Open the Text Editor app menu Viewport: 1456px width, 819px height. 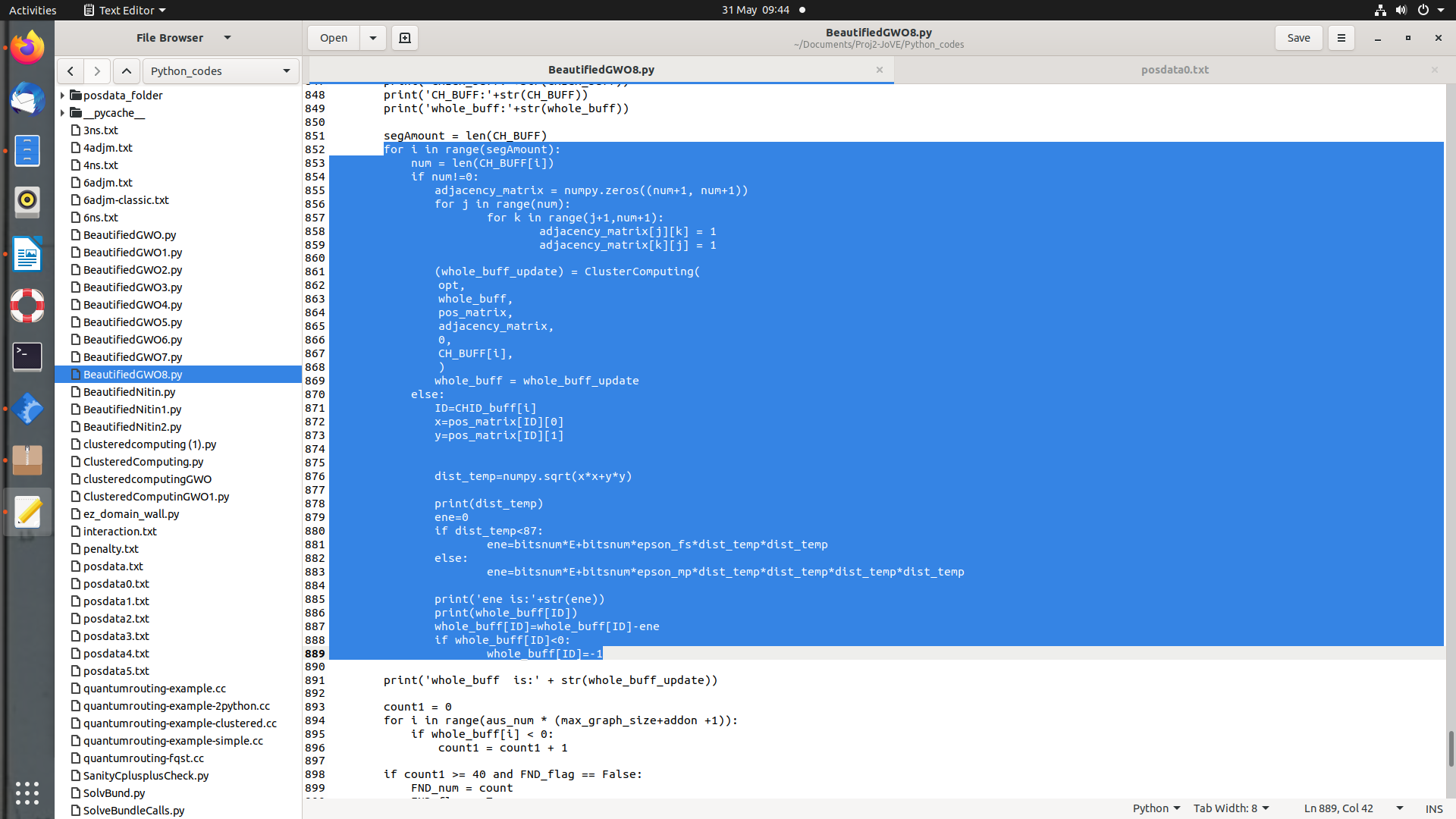pos(124,10)
